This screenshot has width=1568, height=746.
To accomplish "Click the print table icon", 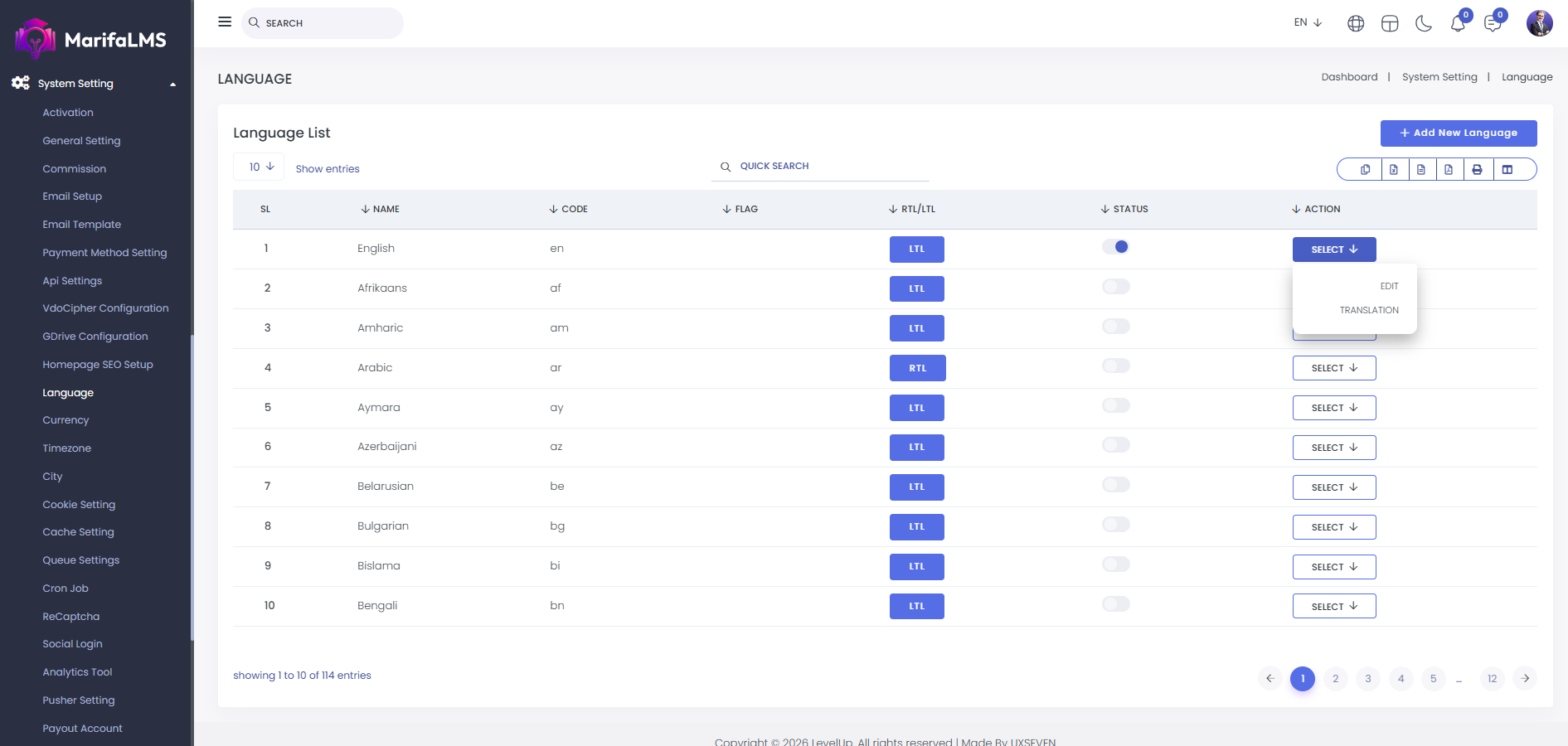I will pos(1477,170).
